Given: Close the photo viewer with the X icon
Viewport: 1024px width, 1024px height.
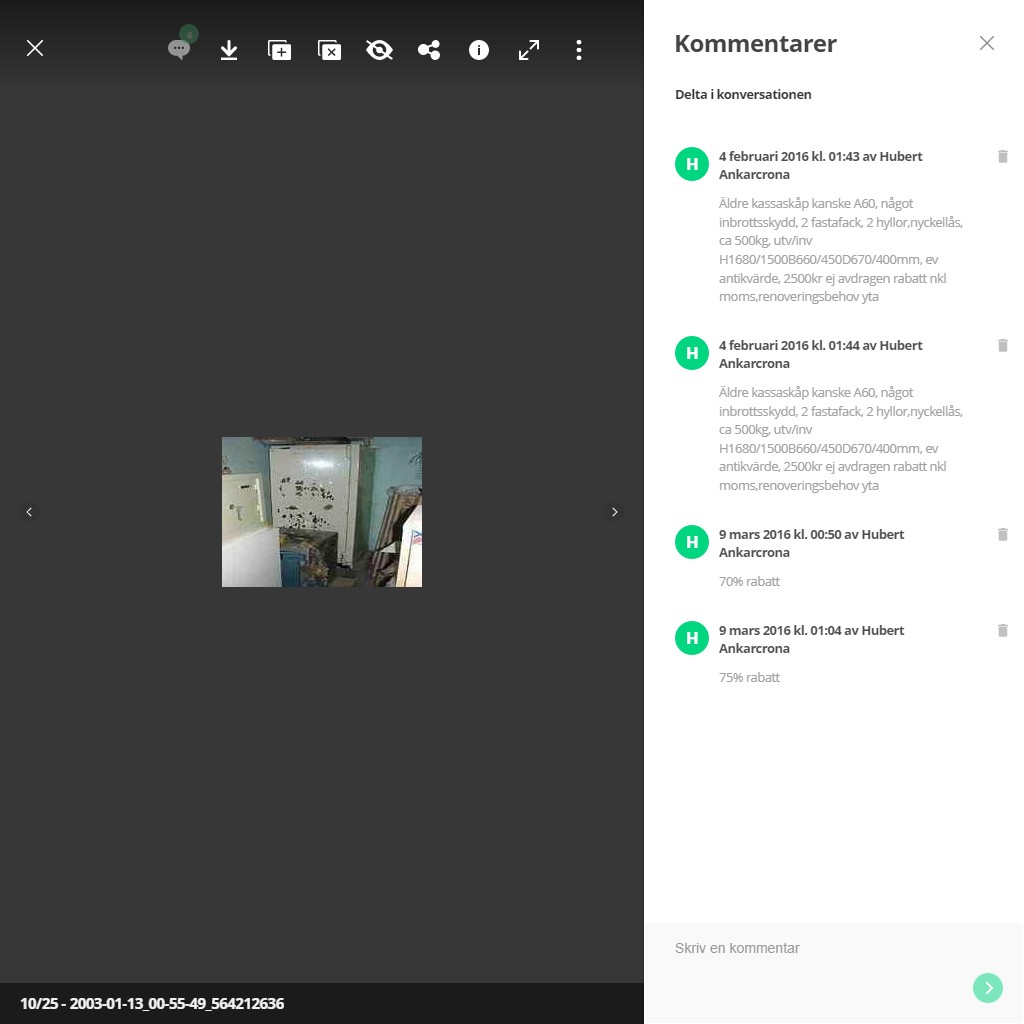Looking at the screenshot, I should click(x=35, y=48).
